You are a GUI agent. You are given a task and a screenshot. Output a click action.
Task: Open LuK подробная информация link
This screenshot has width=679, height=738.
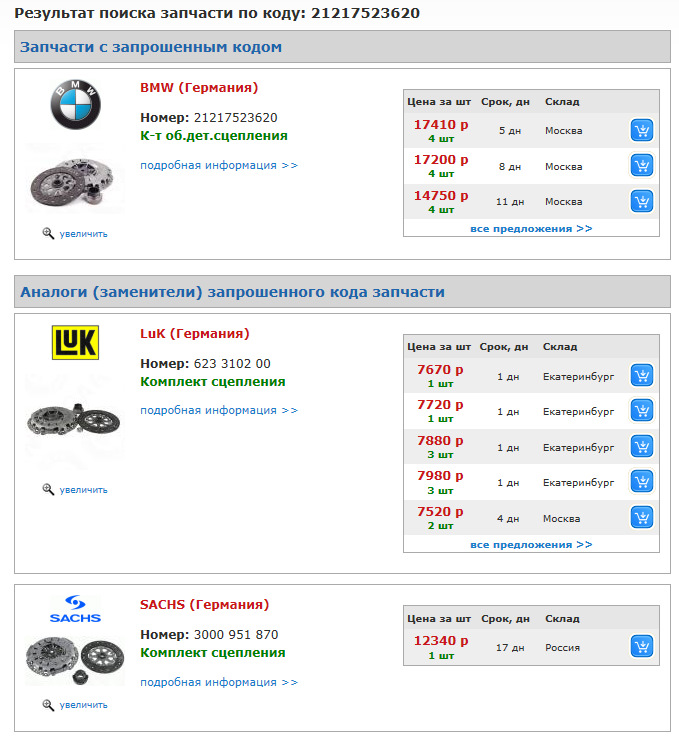pyautogui.click(x=219, y=410)
